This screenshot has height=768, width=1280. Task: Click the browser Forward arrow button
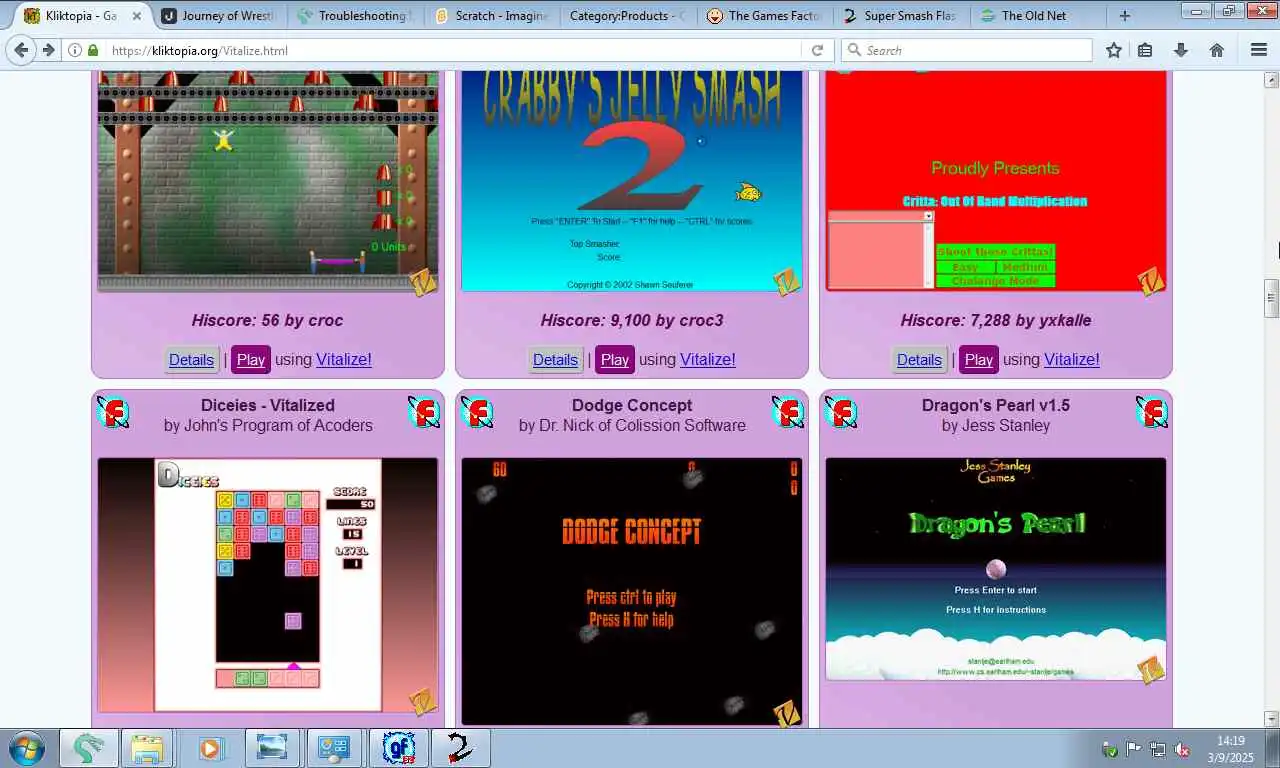(48, 50)
